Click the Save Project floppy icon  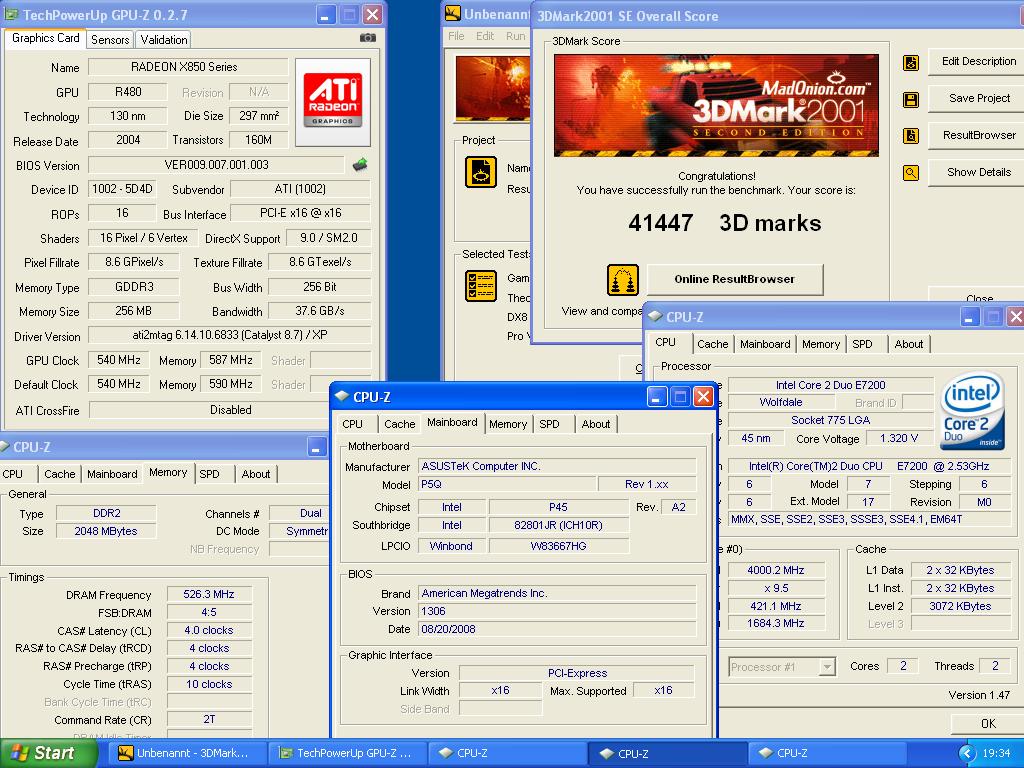[911, 99]
